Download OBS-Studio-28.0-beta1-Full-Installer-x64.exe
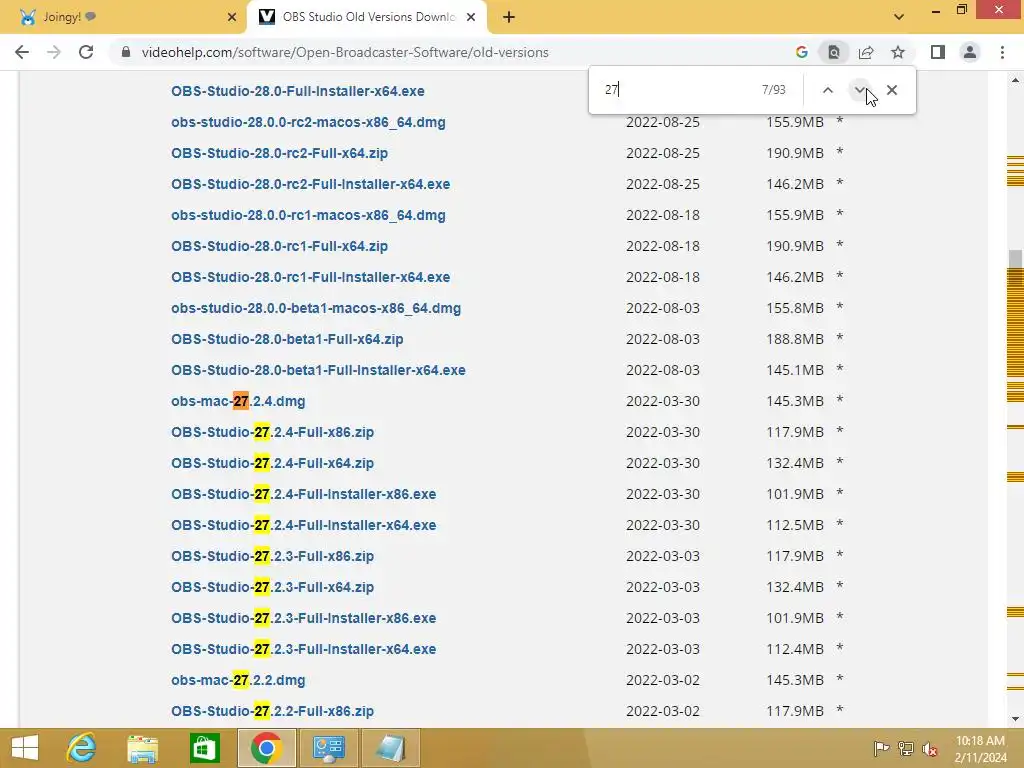Screen dimensions: 1024x768 point(318,370)
